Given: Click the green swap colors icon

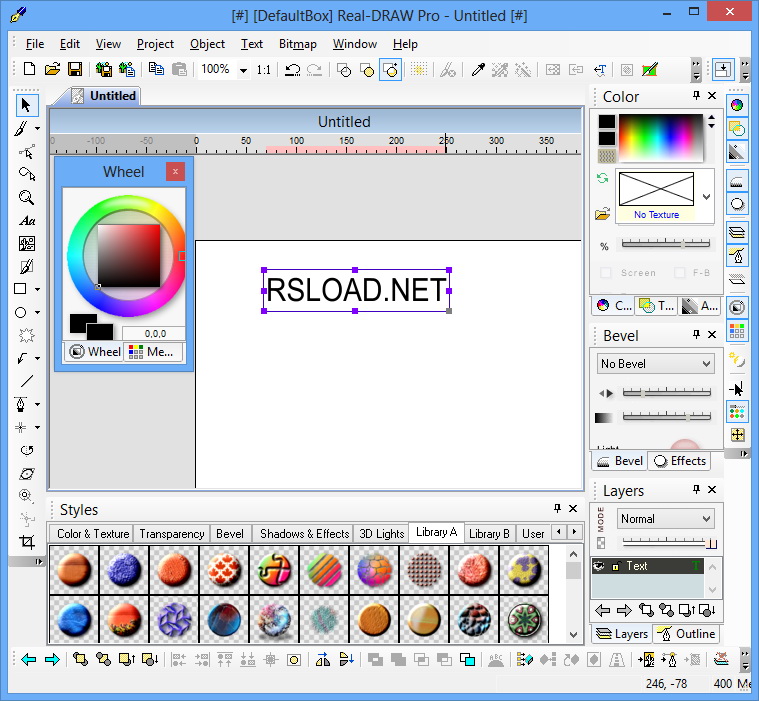Looking at the screenshot, I should pyautogui.click(x=602, y=178).
